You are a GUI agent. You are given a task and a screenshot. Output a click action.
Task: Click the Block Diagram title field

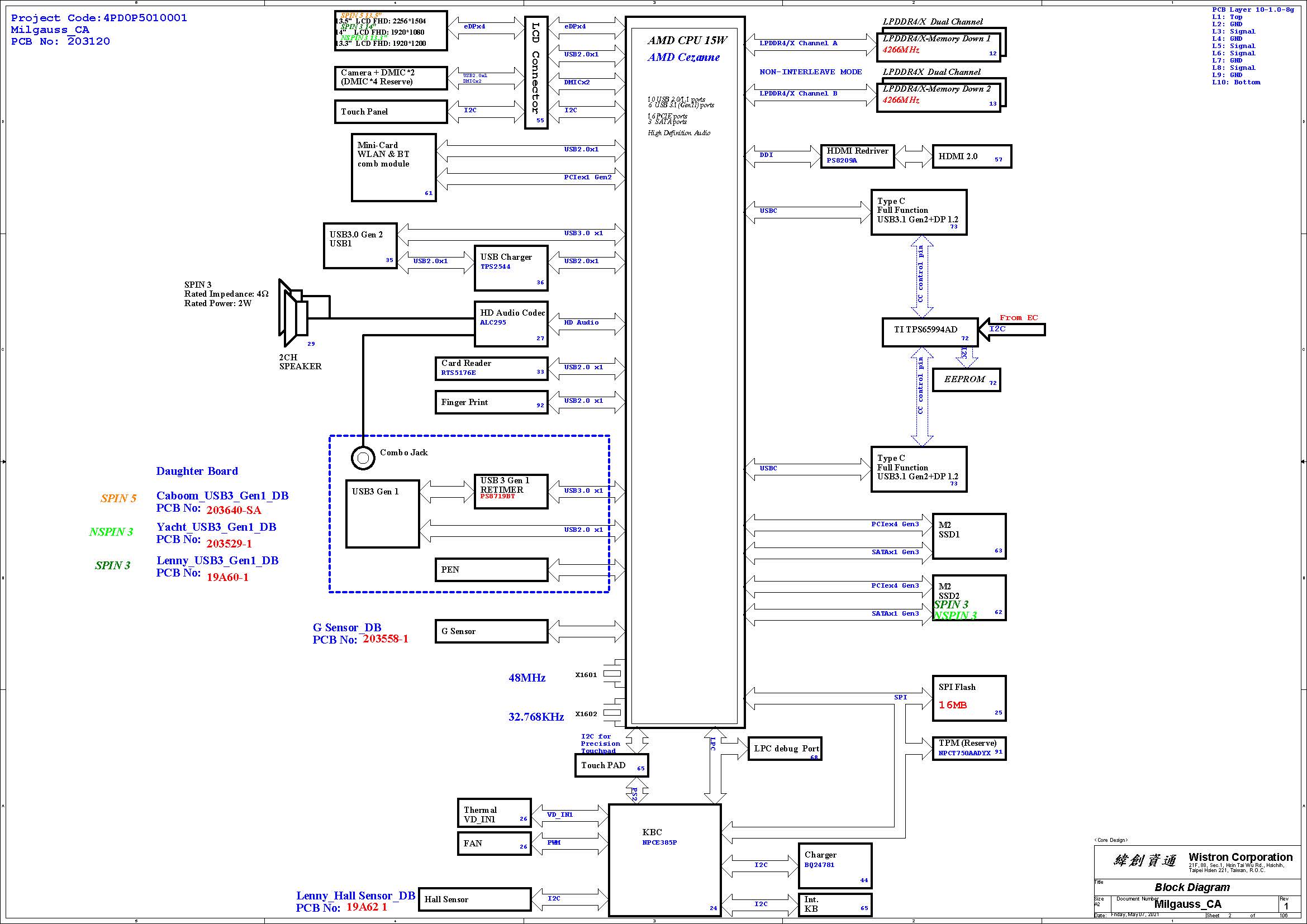1192,887
